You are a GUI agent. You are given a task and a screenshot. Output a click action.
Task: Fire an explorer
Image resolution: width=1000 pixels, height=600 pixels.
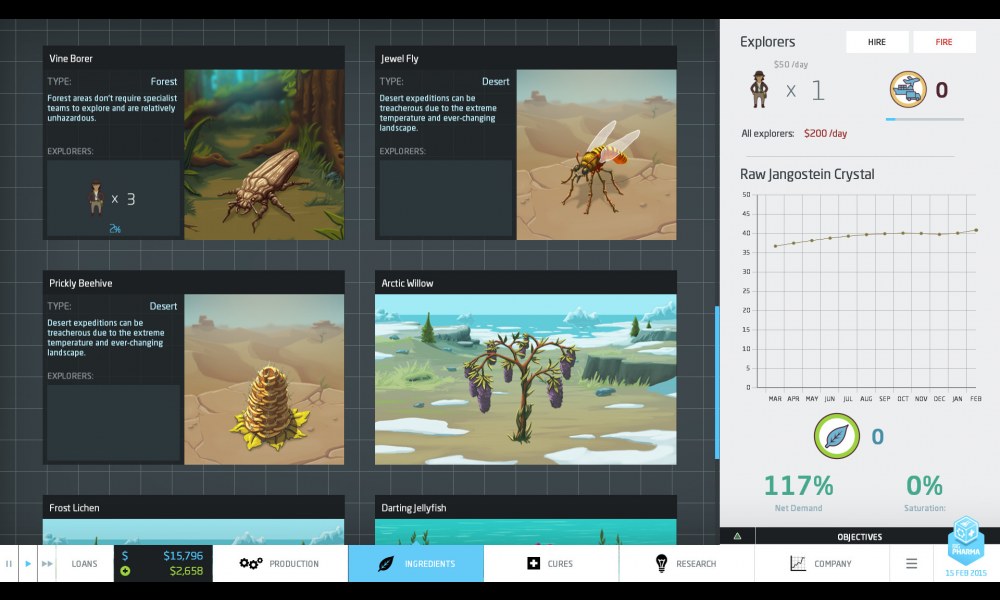pos(944,42)
